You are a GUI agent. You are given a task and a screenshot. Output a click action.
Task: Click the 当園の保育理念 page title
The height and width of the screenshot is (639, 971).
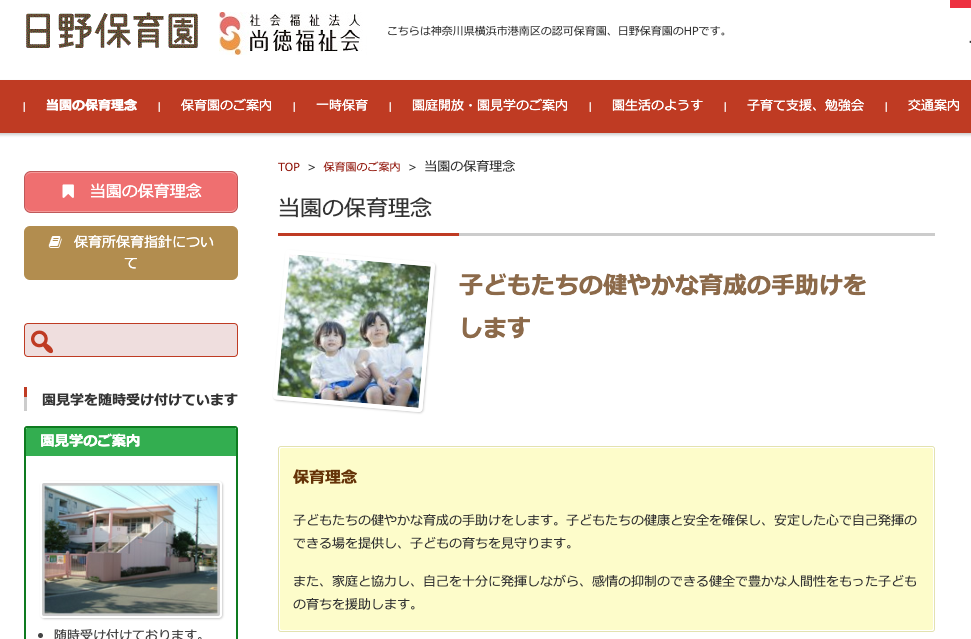coord(355,208)
